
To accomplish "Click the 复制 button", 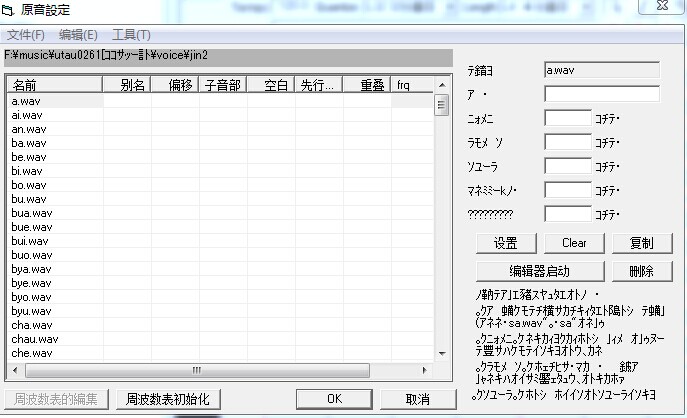I will click(x=642, y=243).
